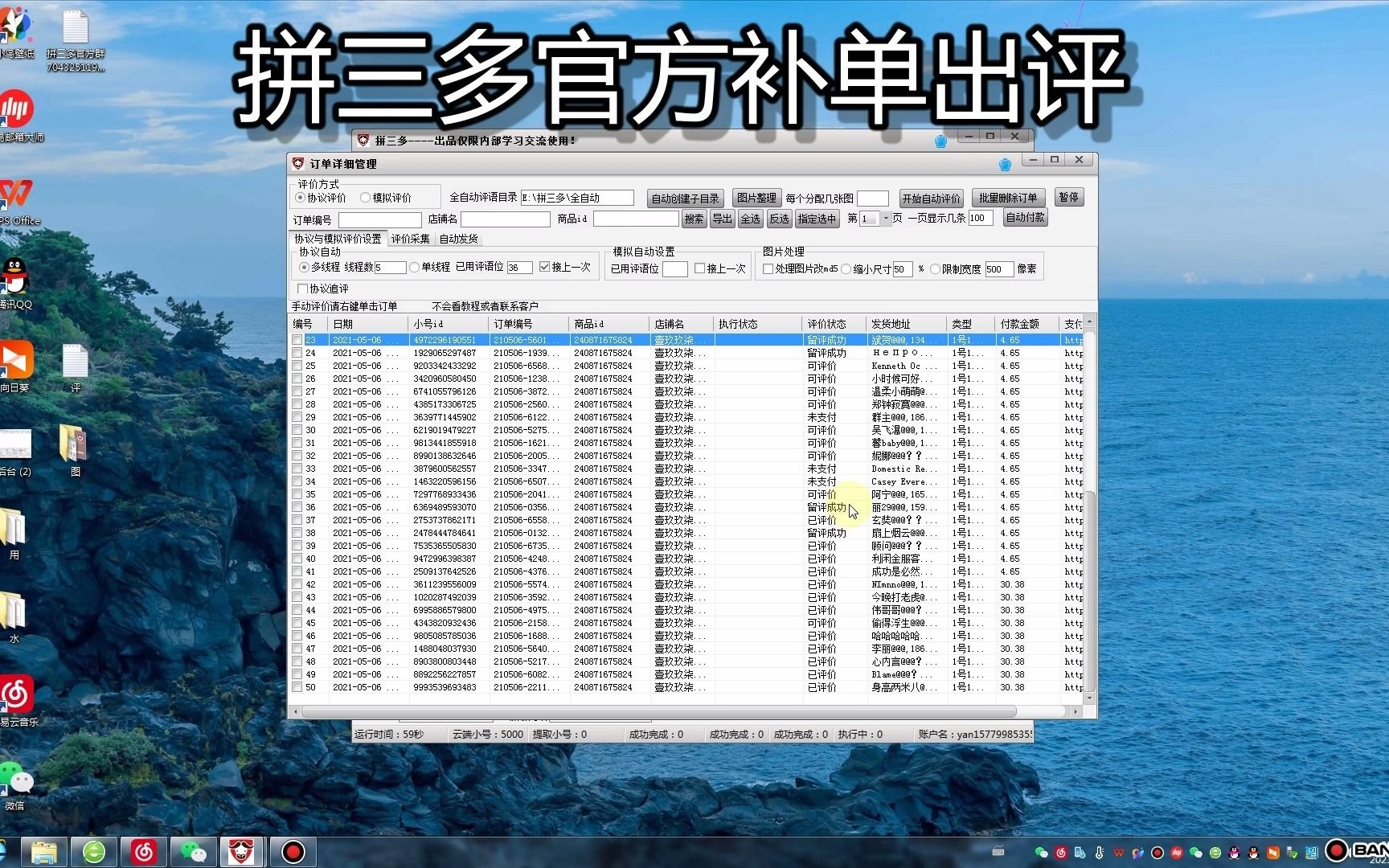Open the green 360 browser taskbar icon
This screenshot has height=868, width=1389.
pos(94,852)
